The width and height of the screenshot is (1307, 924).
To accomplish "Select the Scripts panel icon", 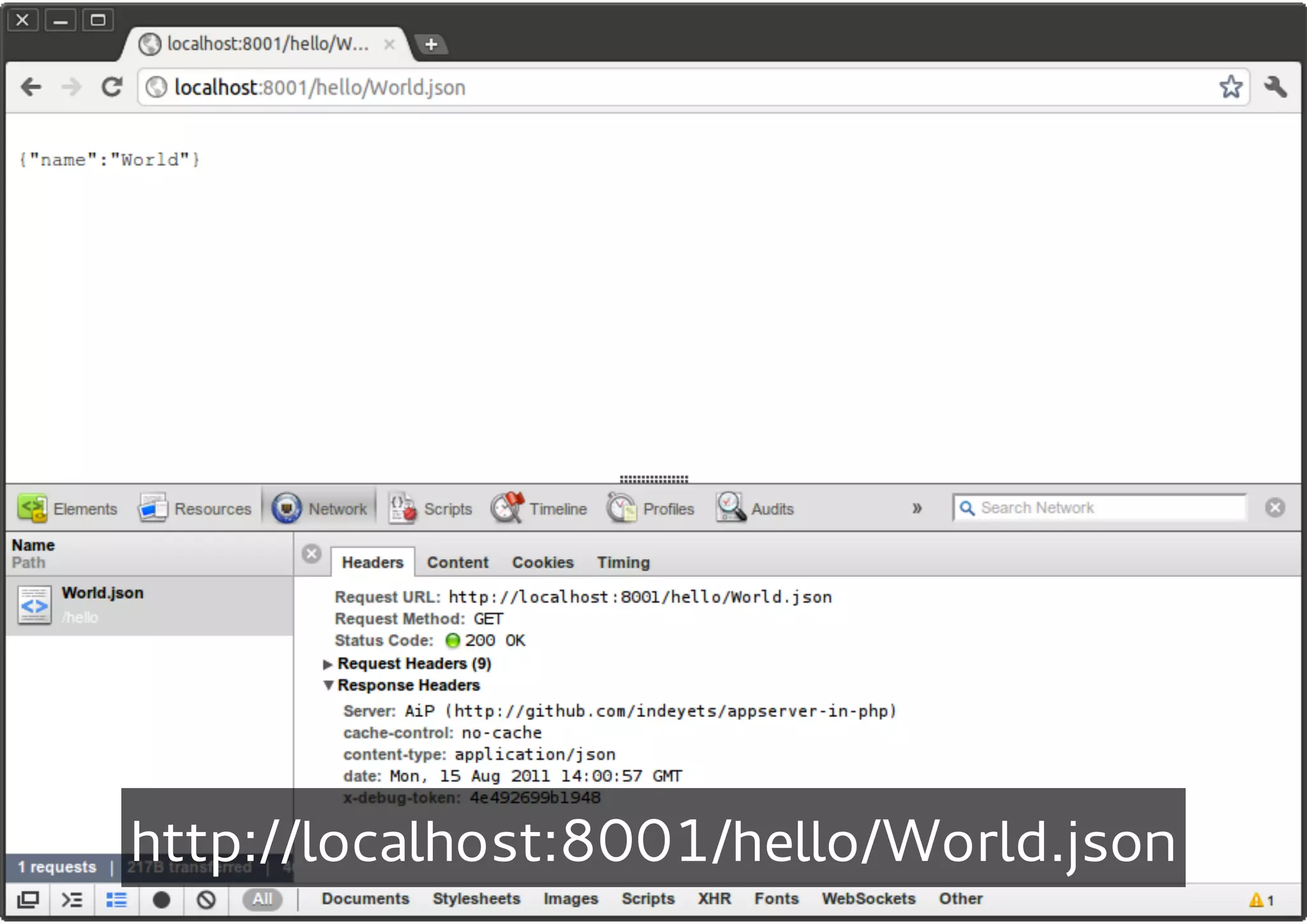I will [403, 508].
